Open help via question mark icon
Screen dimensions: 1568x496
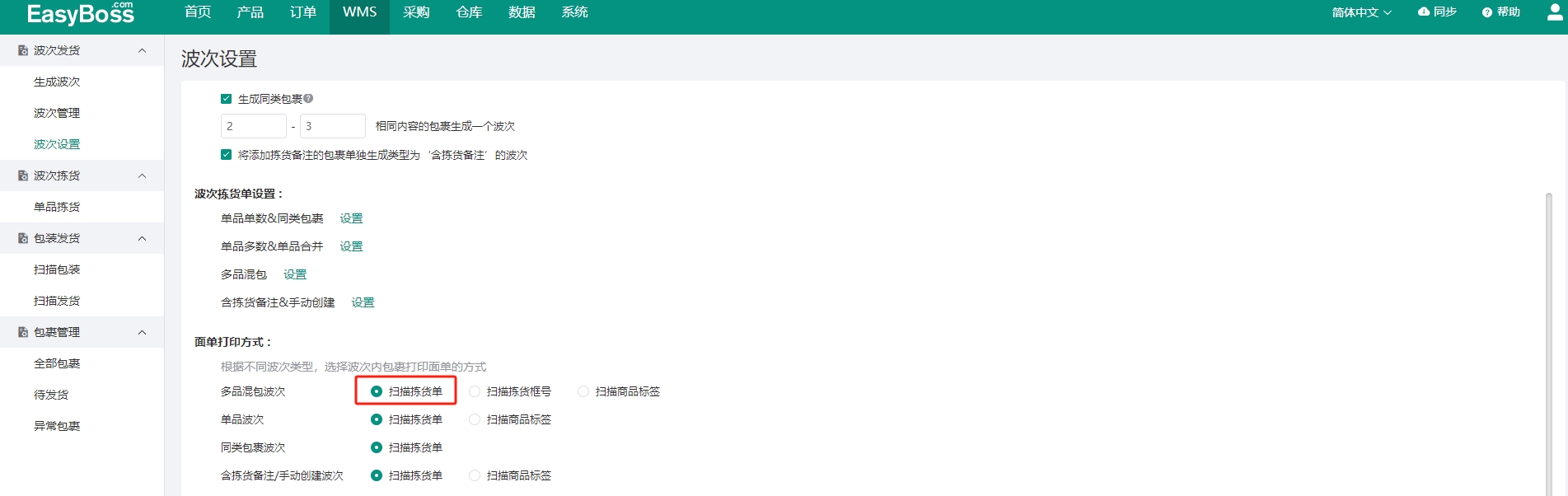click(1486, 12)
